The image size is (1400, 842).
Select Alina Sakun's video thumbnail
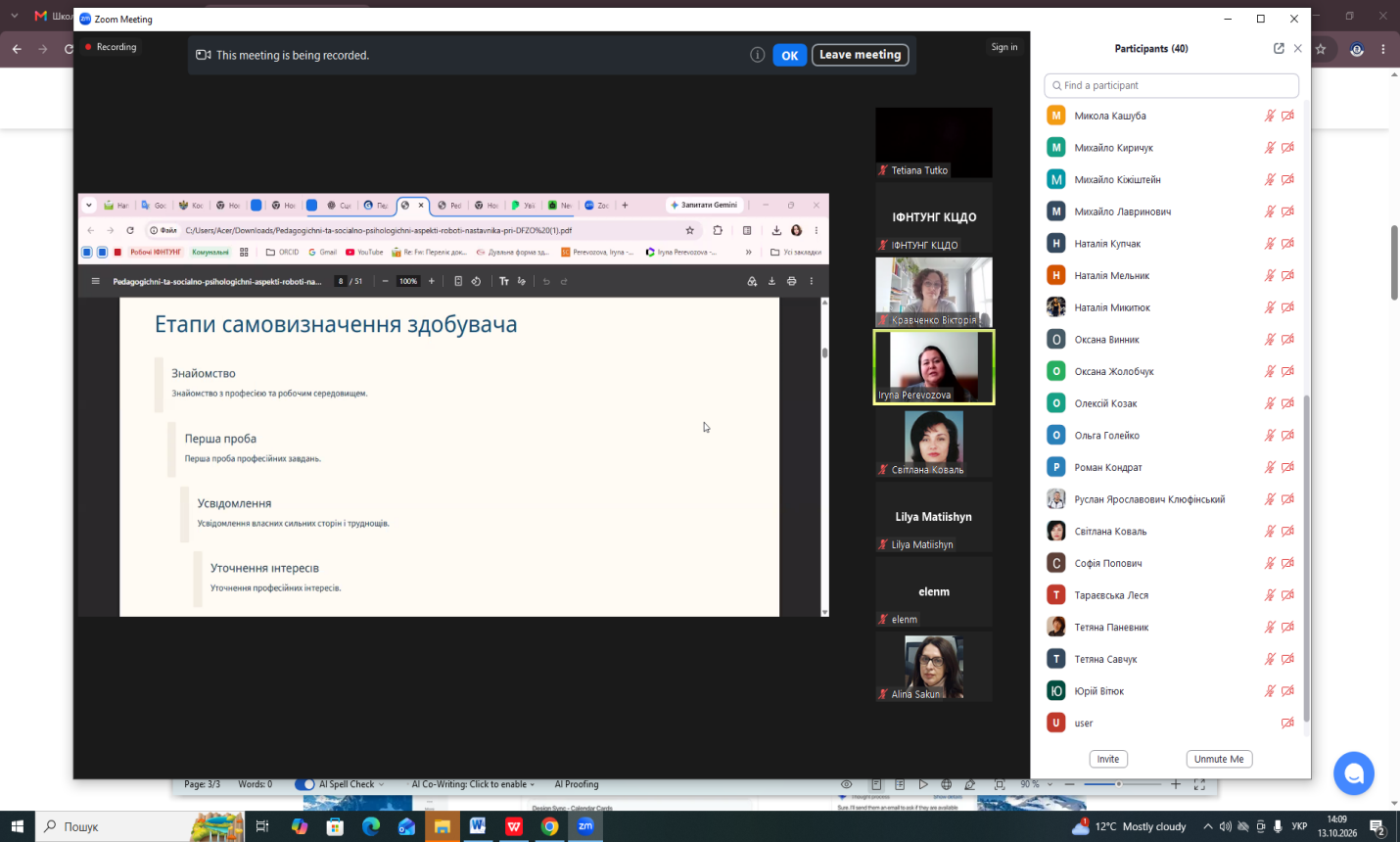934,667
